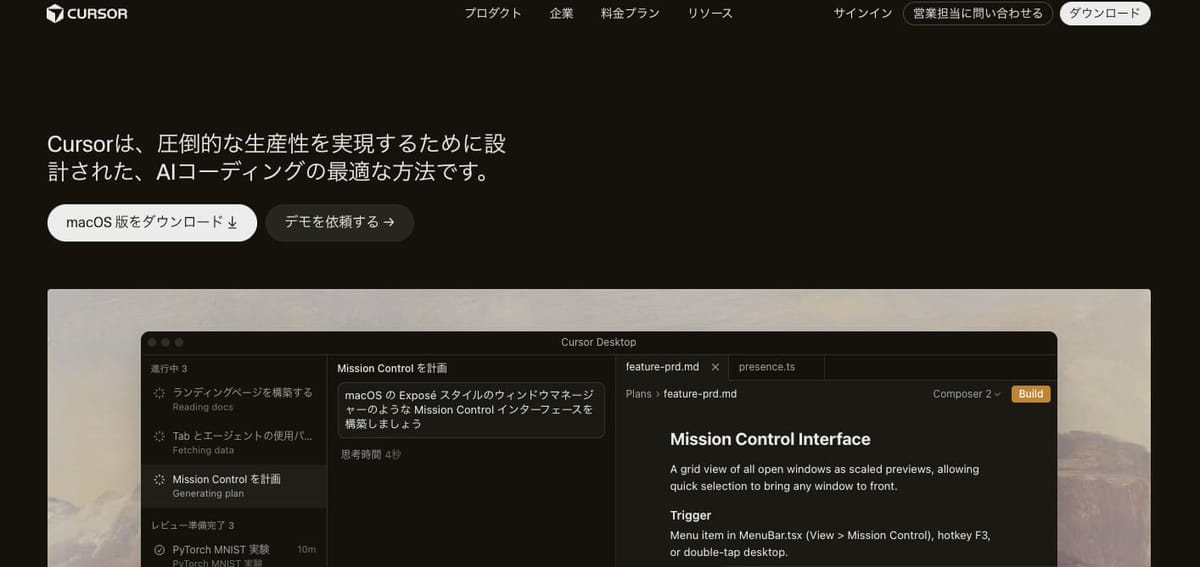The image size is (1200, 567).
Task: Click the Mission Control prompt text box
Action: tap(471, 409)
